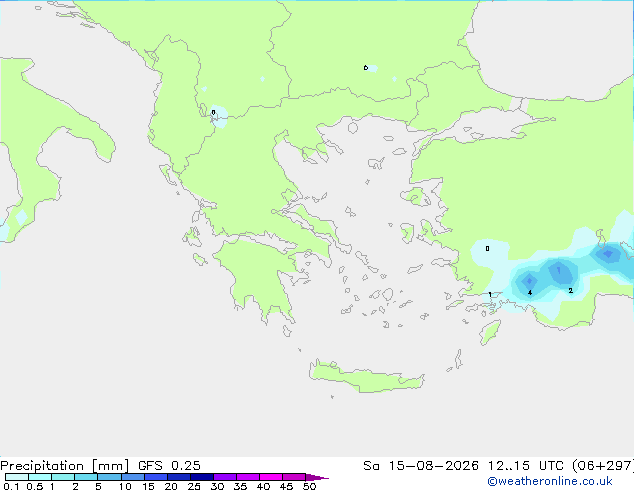Screen dimensions: 634x490
Task: Click the 'GFS 0.25' model label
Action: [169, 466]
